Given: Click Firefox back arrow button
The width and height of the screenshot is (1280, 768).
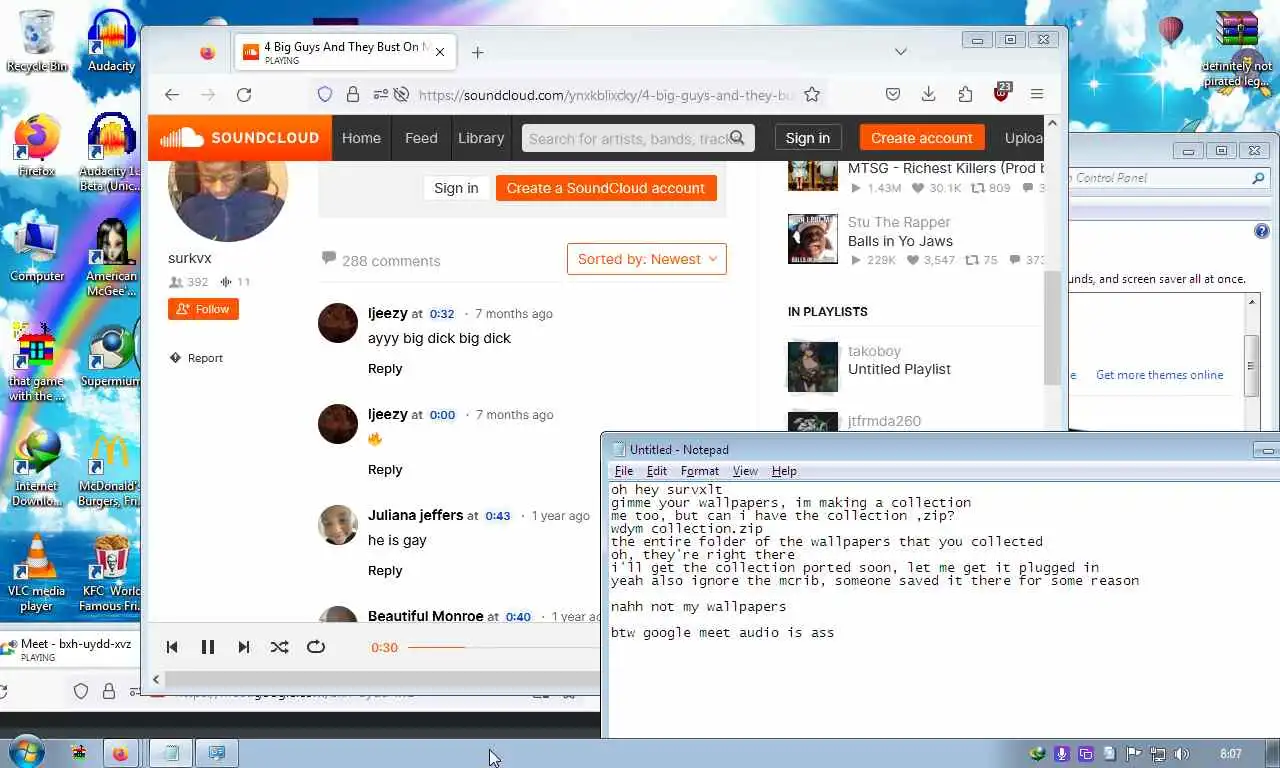Looking at the screenshot, I should (172, 94).
